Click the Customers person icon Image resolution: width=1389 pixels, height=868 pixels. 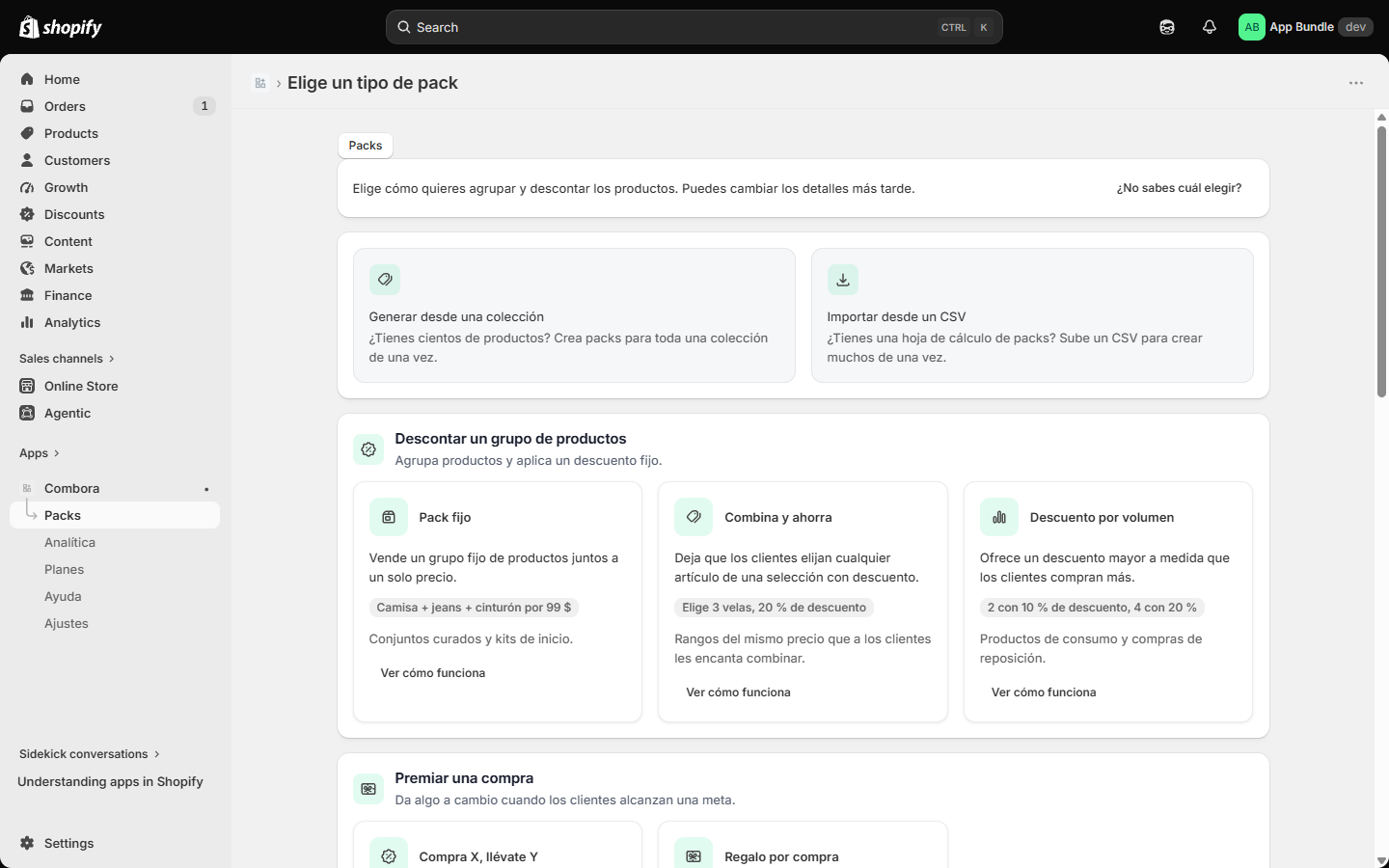coord(27,160)
